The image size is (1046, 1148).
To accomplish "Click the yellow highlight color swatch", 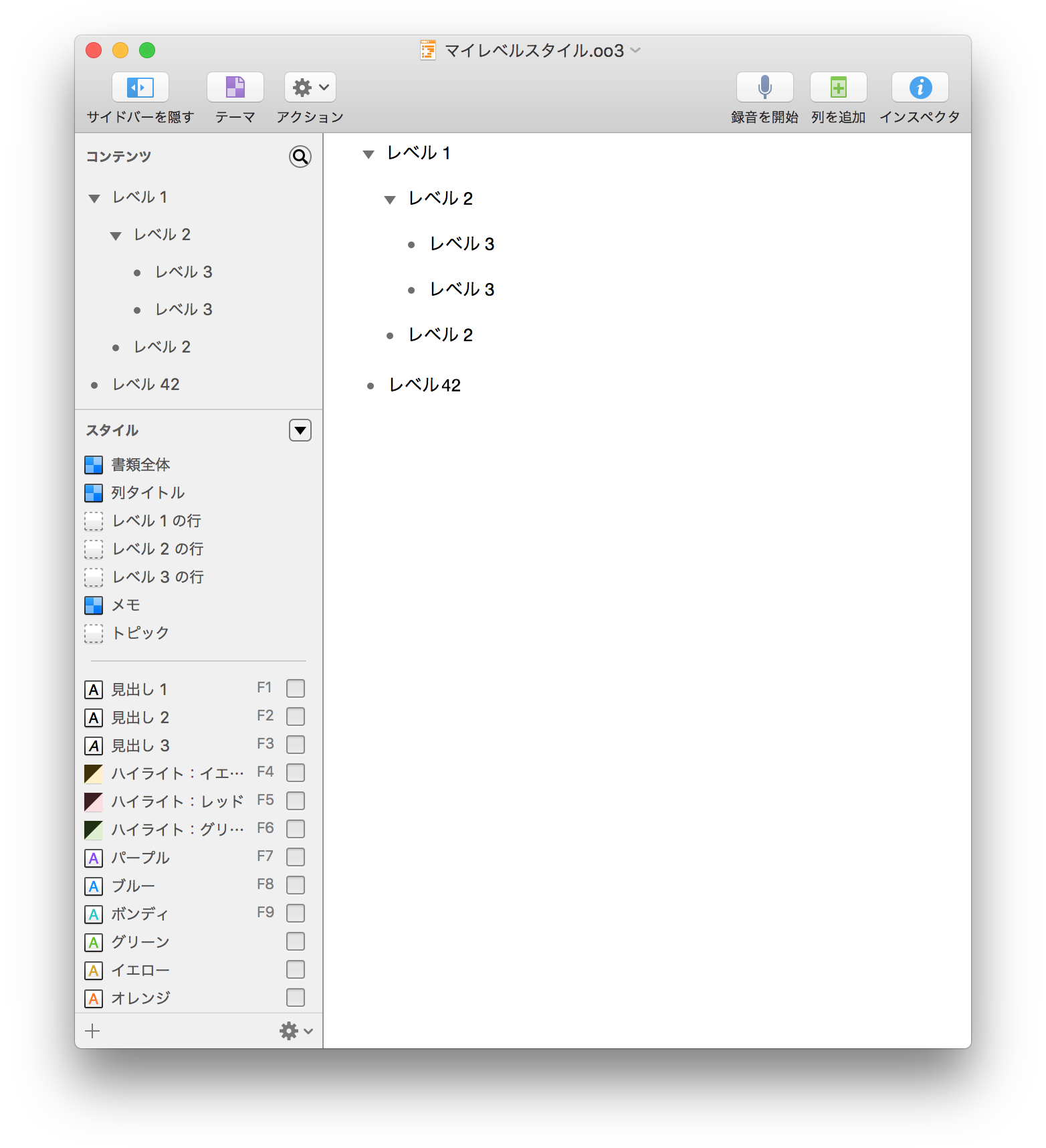I will tap(94, 774).
